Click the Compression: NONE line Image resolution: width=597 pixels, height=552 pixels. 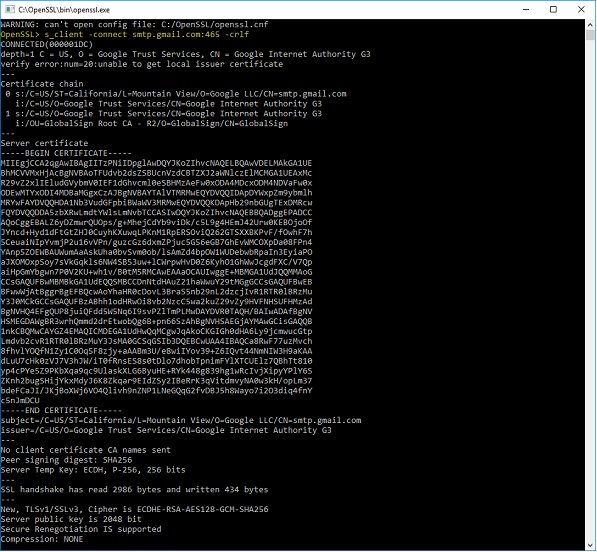click(42, 539)
